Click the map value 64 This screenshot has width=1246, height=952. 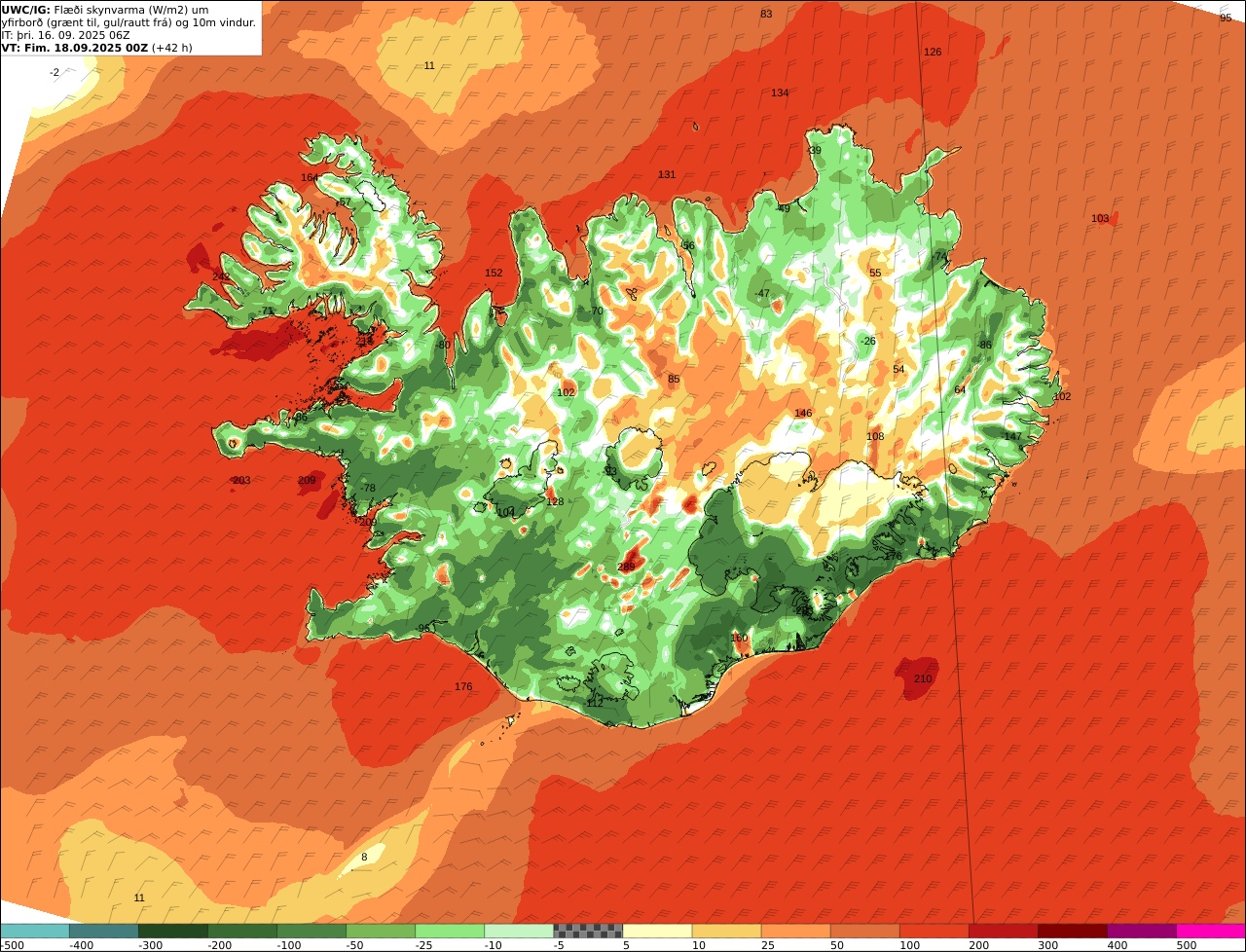[x=960, y=389]
